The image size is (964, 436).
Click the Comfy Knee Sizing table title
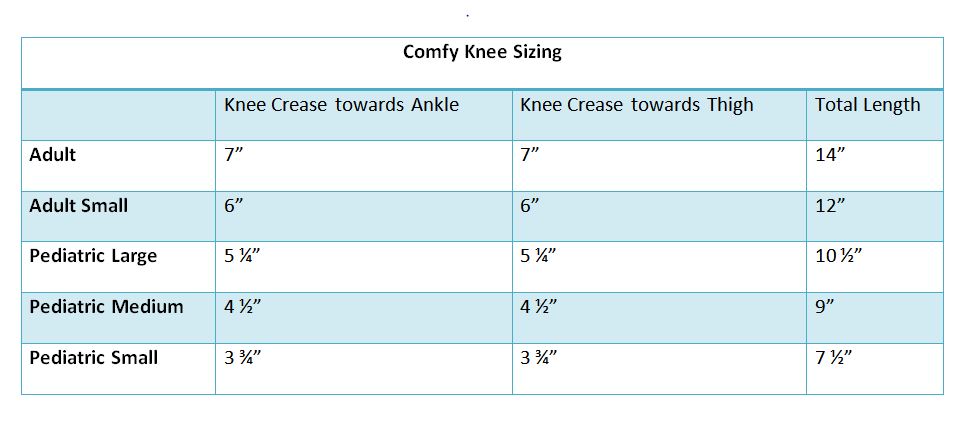(482, 53)
